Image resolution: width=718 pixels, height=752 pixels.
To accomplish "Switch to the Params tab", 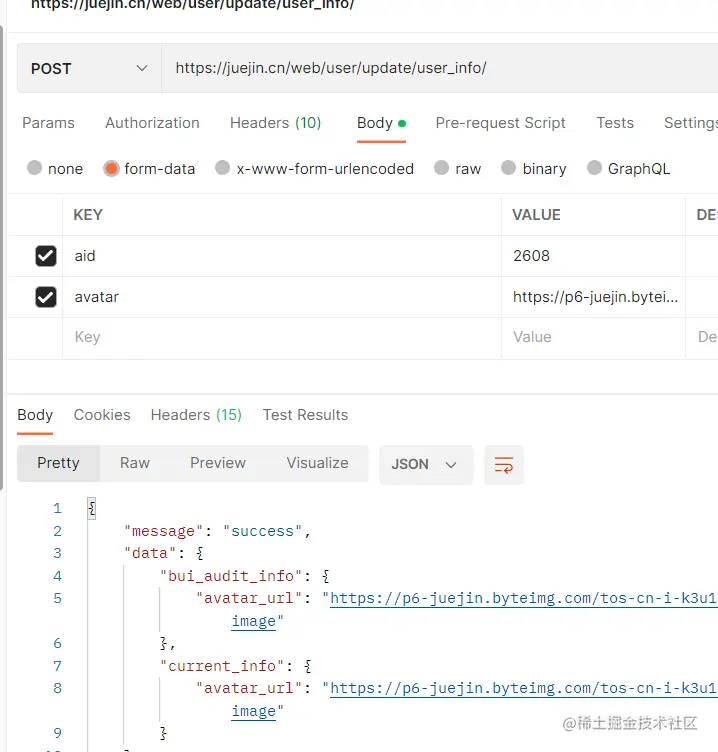I will [x=48, y=123].
